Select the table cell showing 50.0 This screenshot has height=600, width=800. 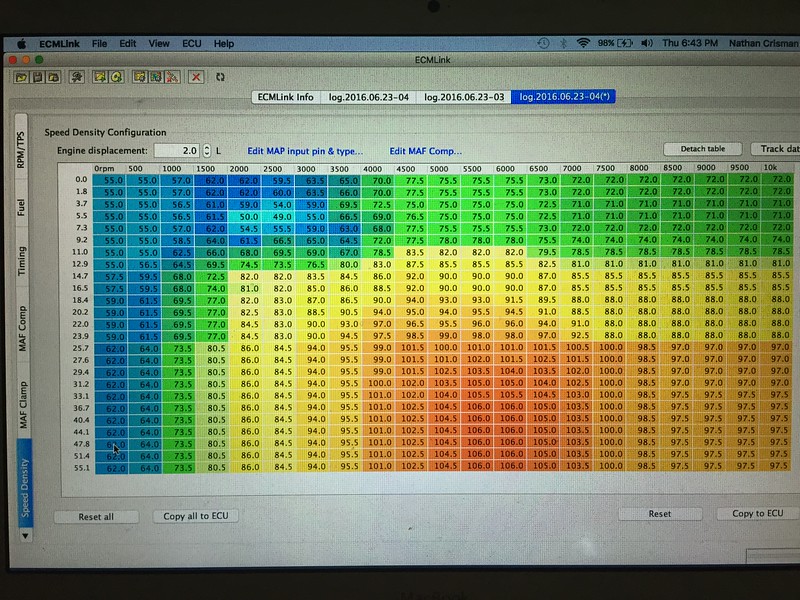point(245,216)
